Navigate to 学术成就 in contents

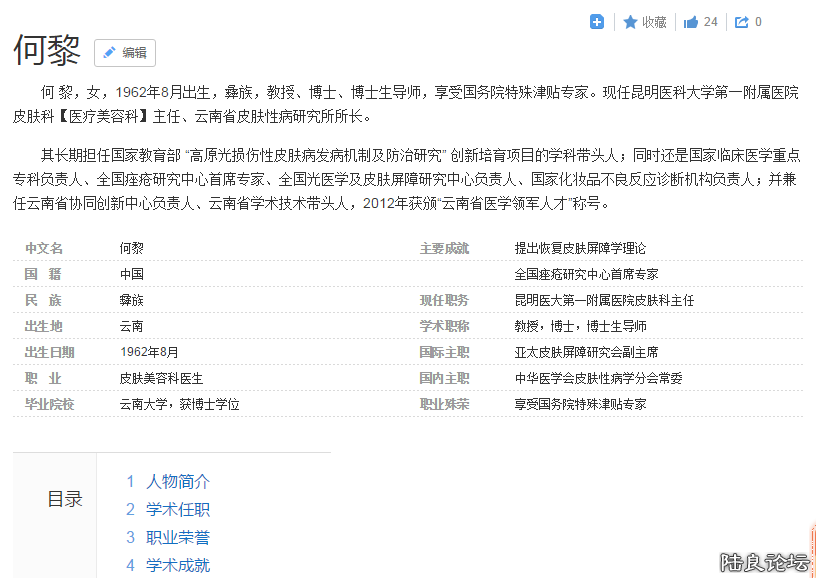point(177,565)
